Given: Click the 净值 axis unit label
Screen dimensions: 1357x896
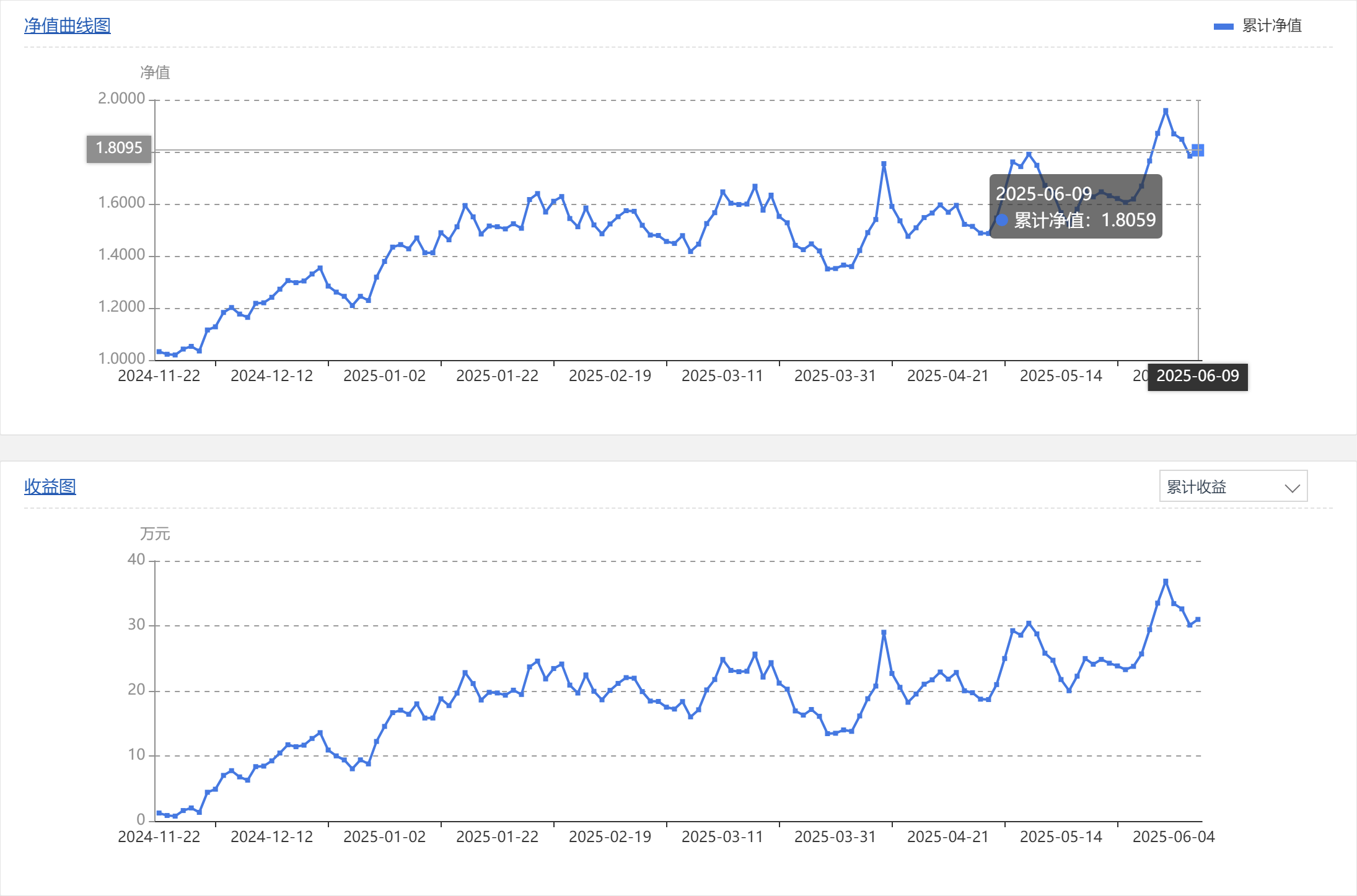Looking at the screenshot, I should (x=154, y=72).
